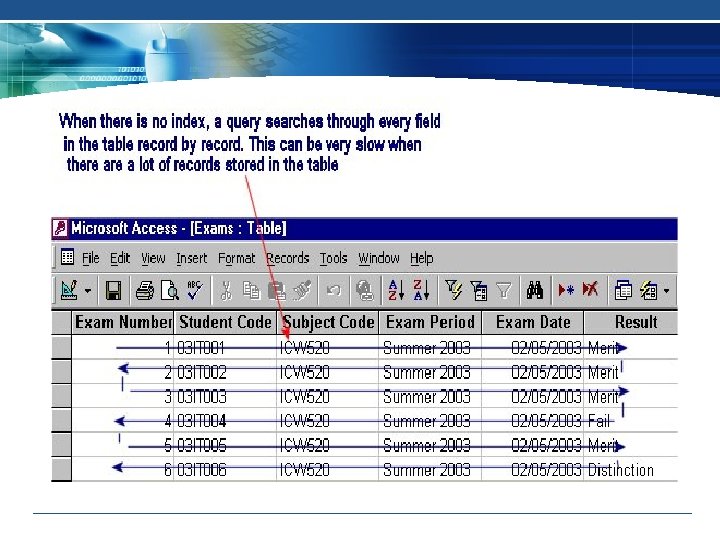Click the New Object AutoForm icon
The height and width of the screenshot is (540, 720).
[648, 291]
